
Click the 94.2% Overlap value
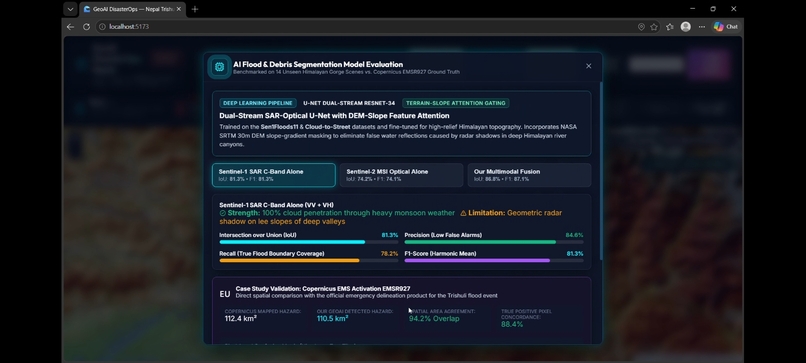[434, 319]
